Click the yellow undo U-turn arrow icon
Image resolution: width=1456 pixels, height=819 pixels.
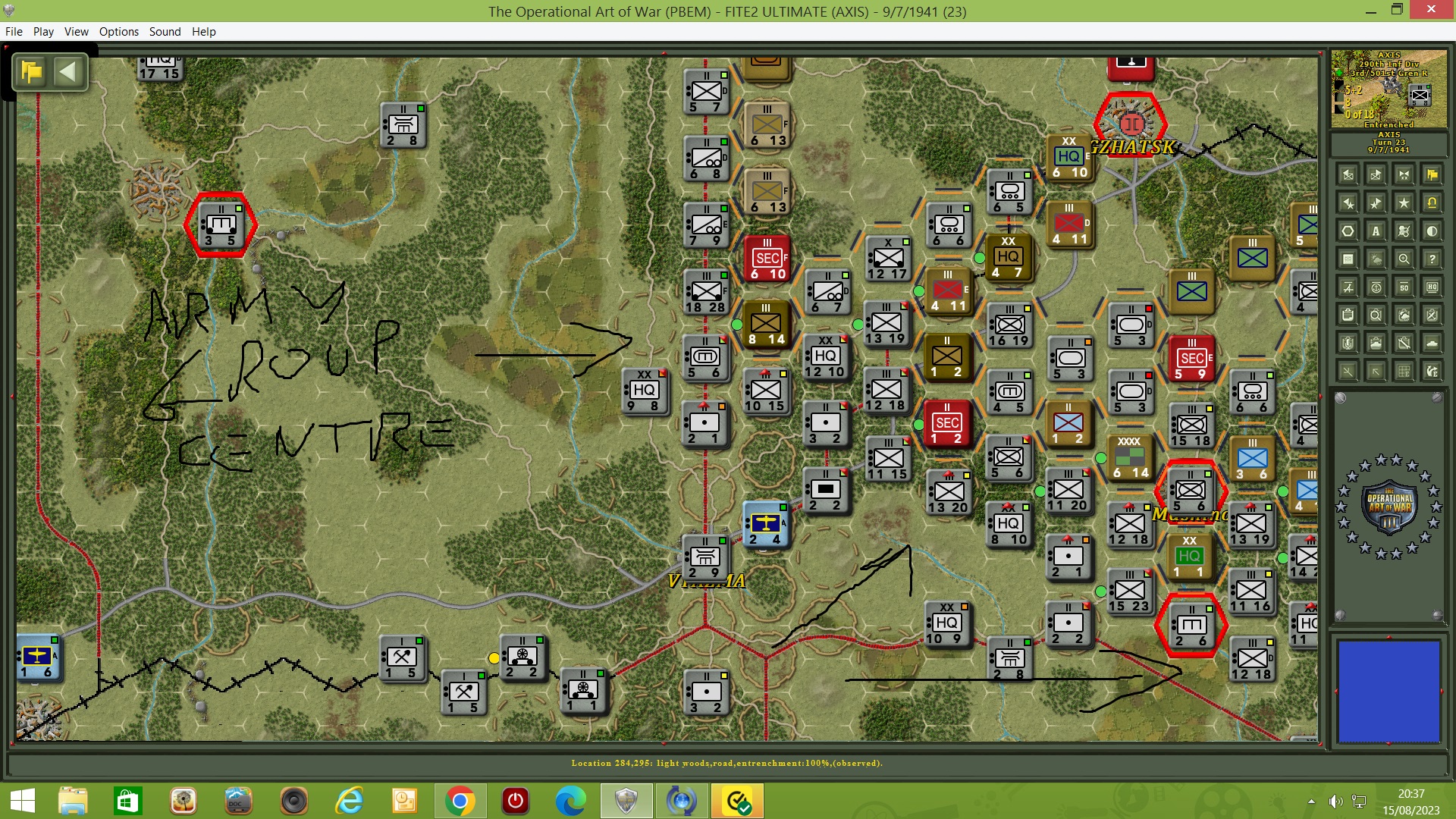(1432, 203)
